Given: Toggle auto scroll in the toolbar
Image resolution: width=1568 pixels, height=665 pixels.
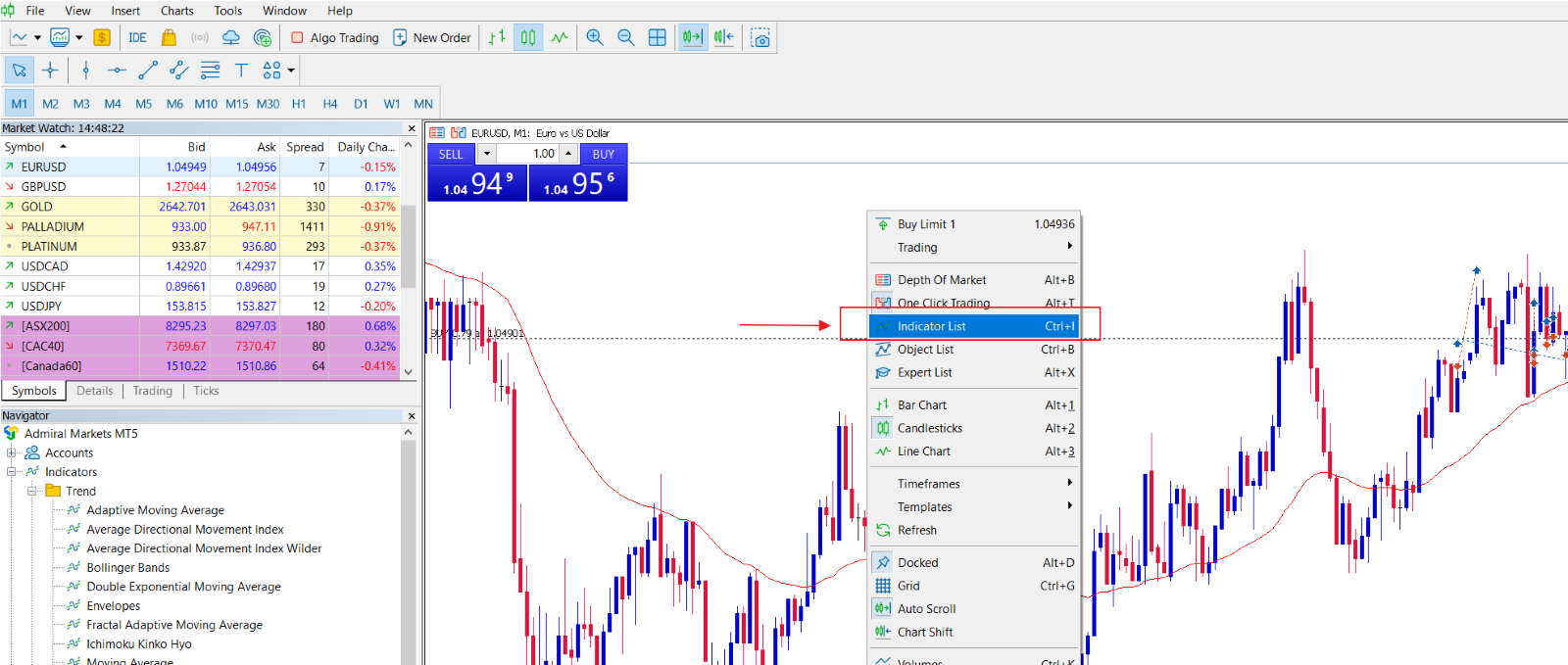Looking at the screenshot, I should 693,37.
